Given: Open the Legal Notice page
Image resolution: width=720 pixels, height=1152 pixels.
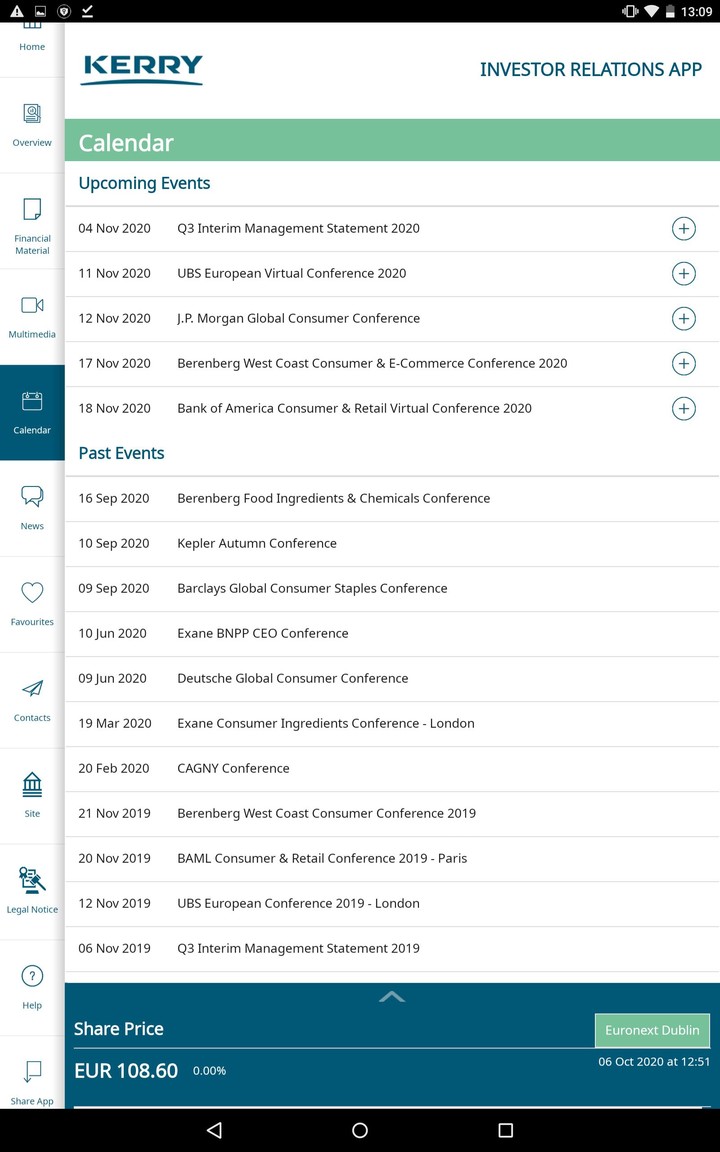Looking at the screenshot, I should pos(32,887).
